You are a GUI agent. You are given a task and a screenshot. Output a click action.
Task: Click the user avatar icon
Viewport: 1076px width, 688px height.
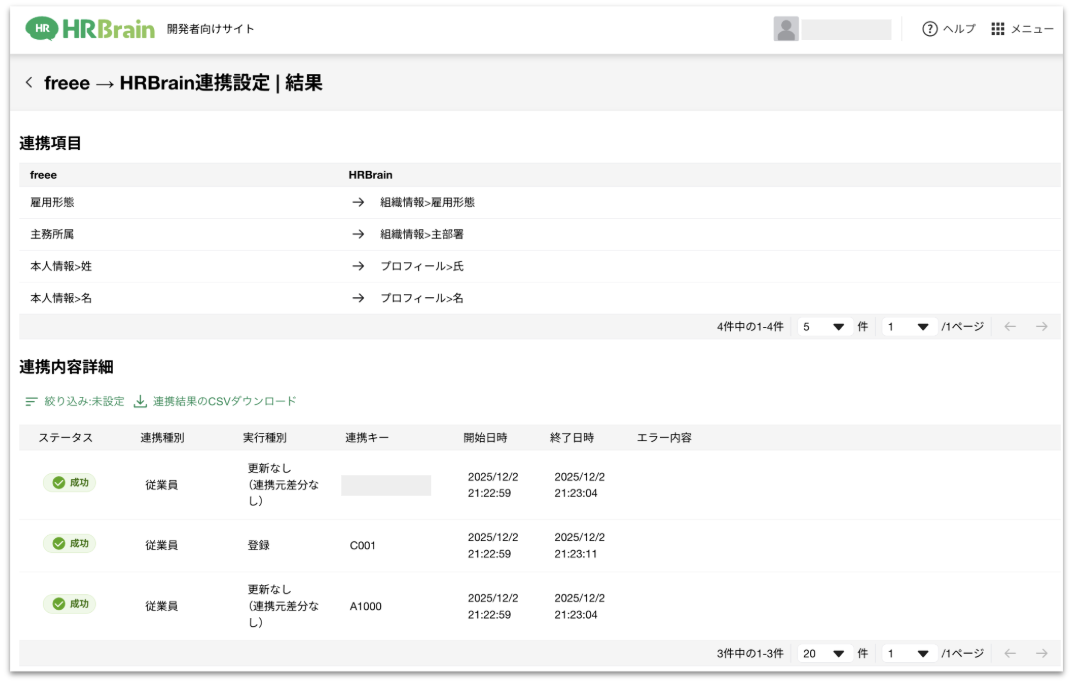[x=786, y=29]
